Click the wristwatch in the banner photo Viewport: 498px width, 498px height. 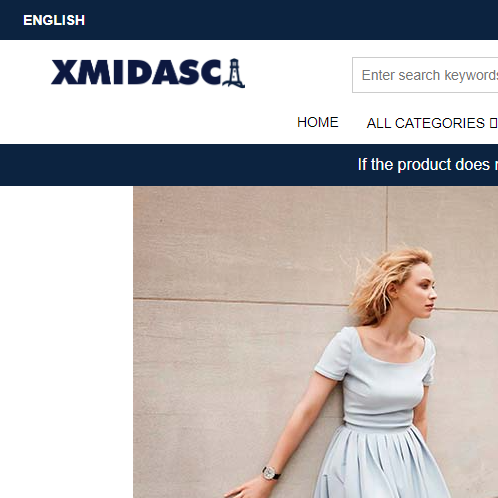(x=270, y=473)
